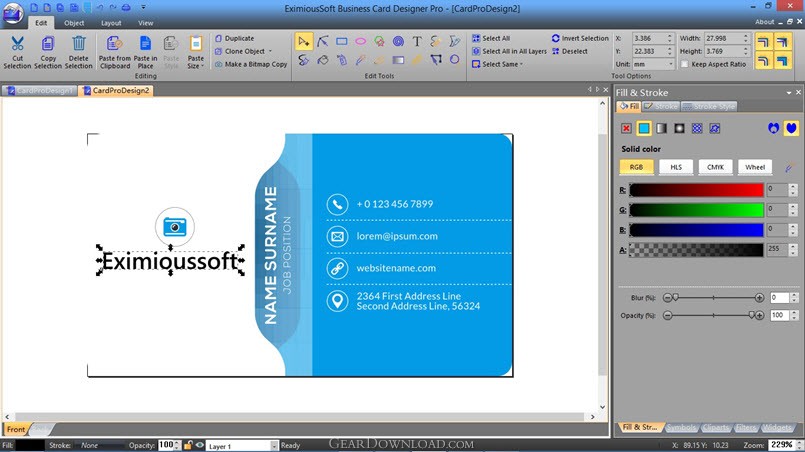Click Cut Selection scissors icon

coord(17,43)
